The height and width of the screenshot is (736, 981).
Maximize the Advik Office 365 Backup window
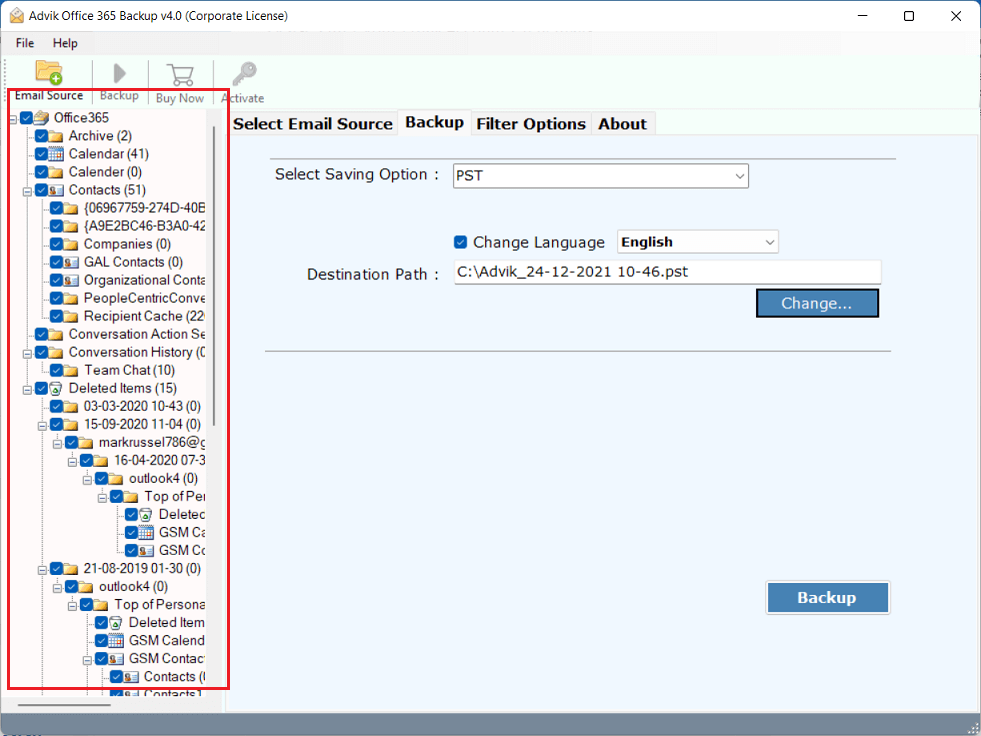[909, 16]
